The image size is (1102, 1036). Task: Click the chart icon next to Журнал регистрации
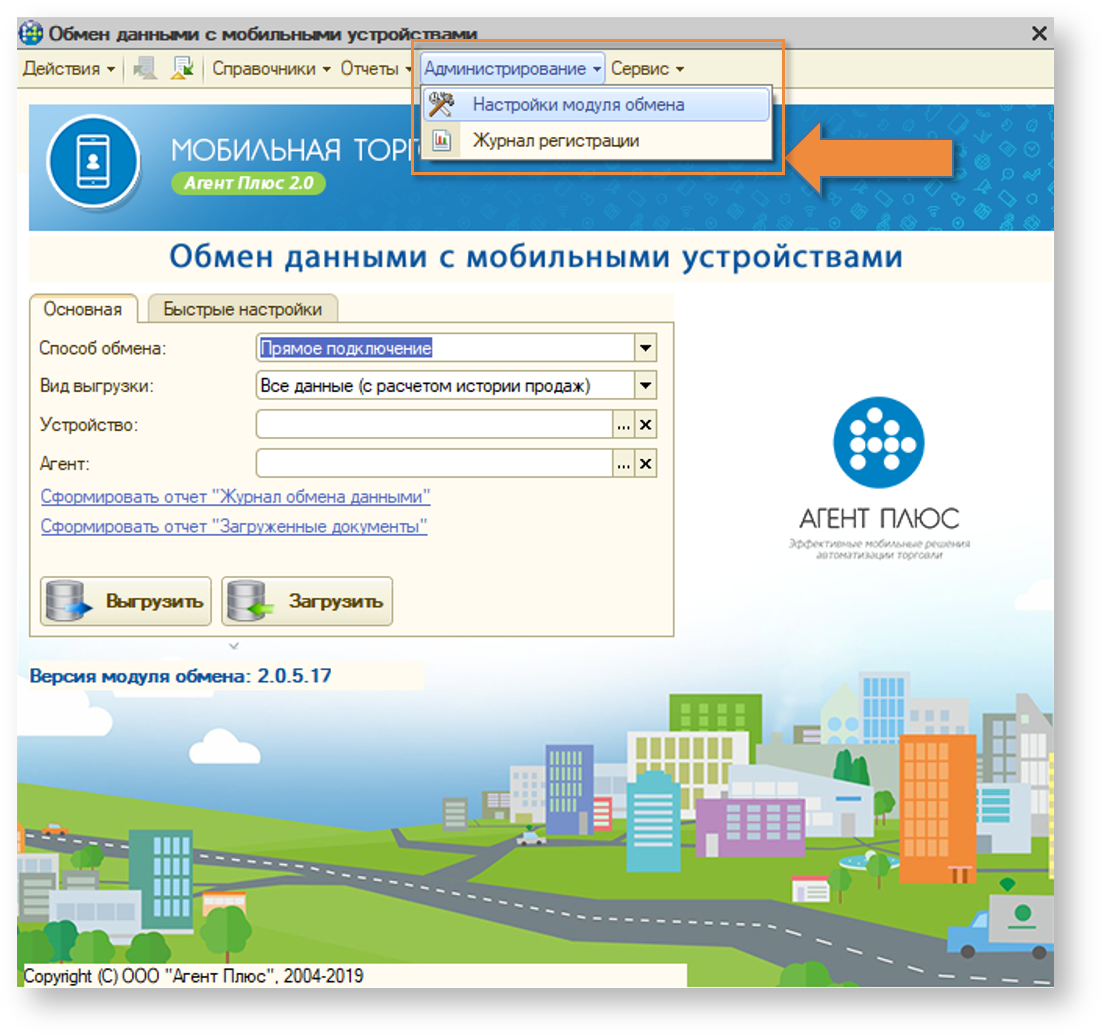pos(441,141)
